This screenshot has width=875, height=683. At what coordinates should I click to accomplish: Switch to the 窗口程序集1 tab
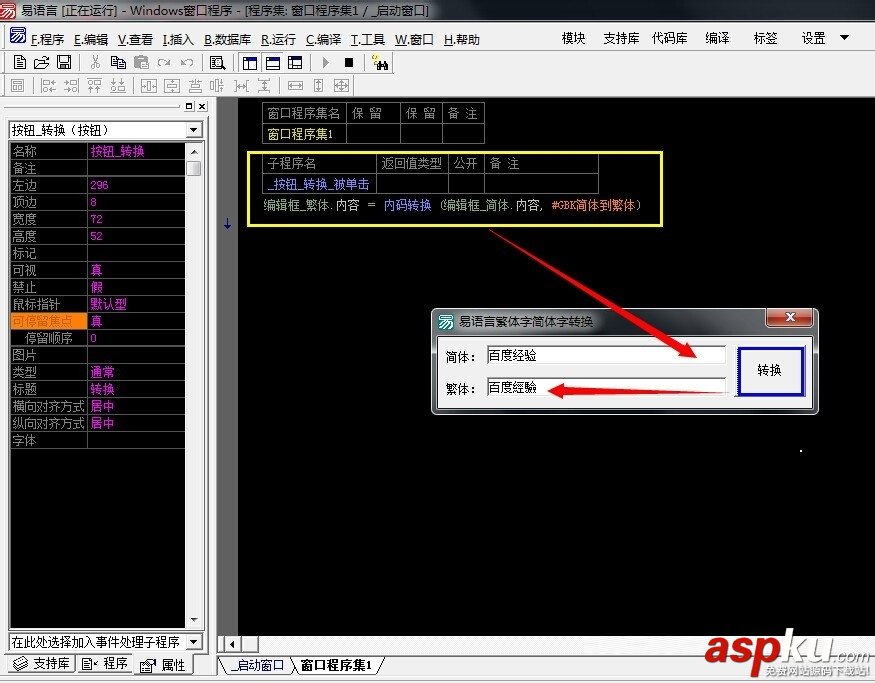(x=336, y=665)
